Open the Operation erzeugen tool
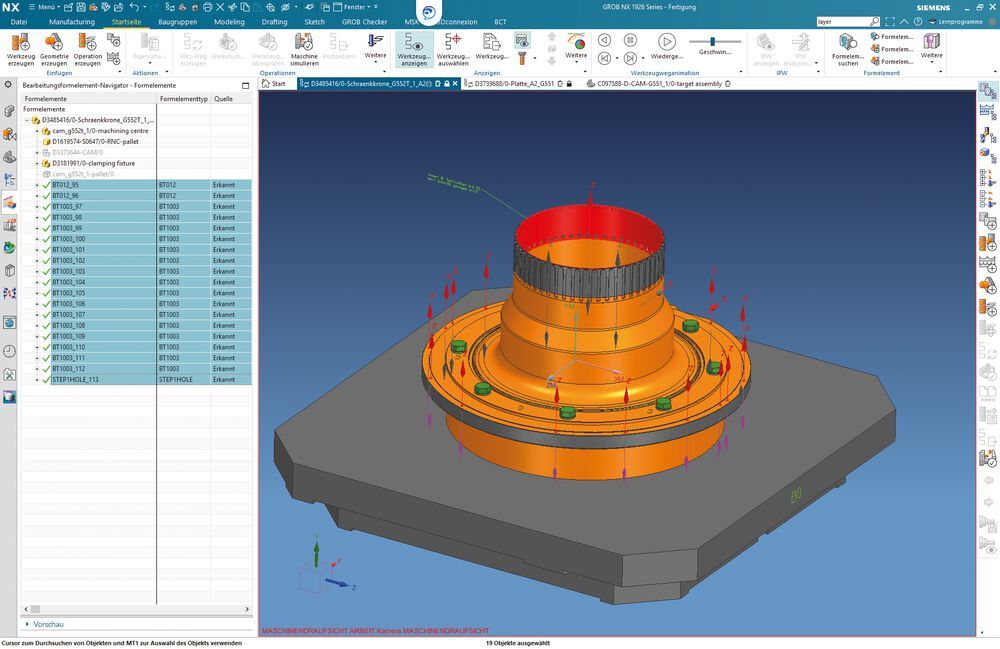 click(x=87, y=47)
